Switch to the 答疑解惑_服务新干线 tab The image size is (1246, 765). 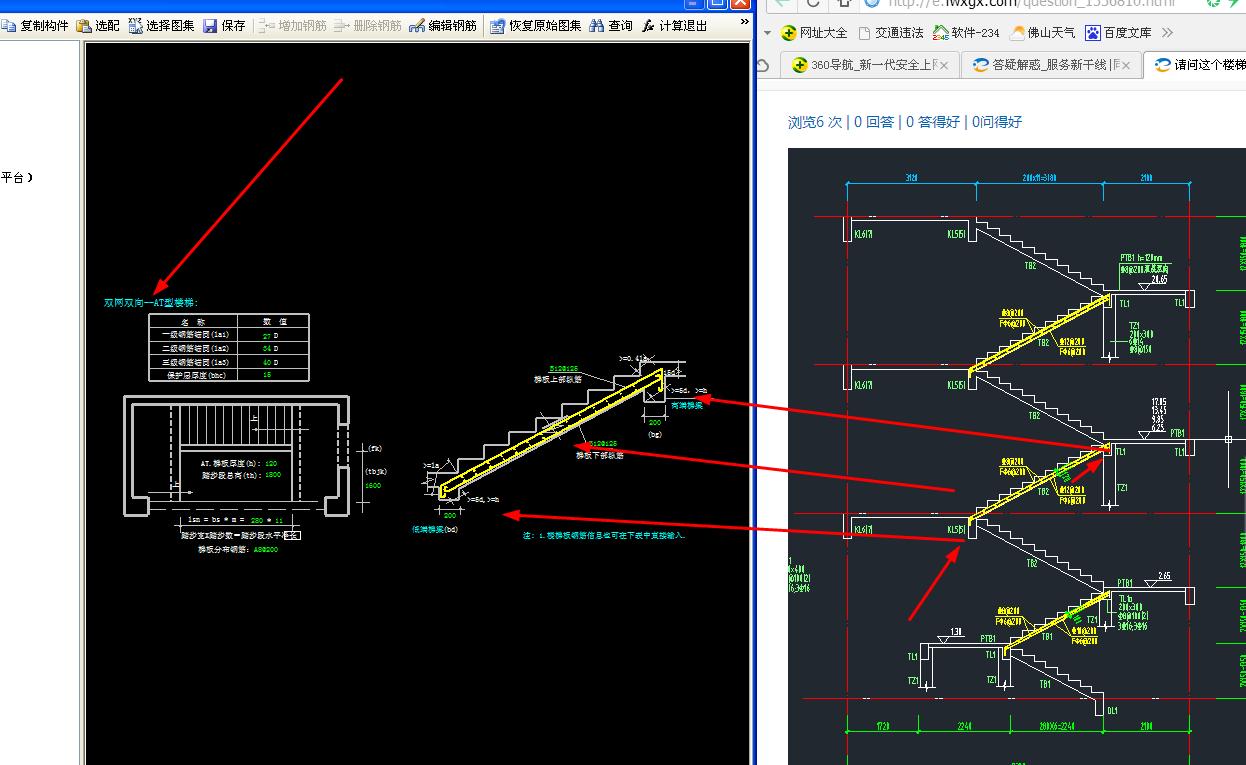pyautogui.click(x=1050, y=65)
